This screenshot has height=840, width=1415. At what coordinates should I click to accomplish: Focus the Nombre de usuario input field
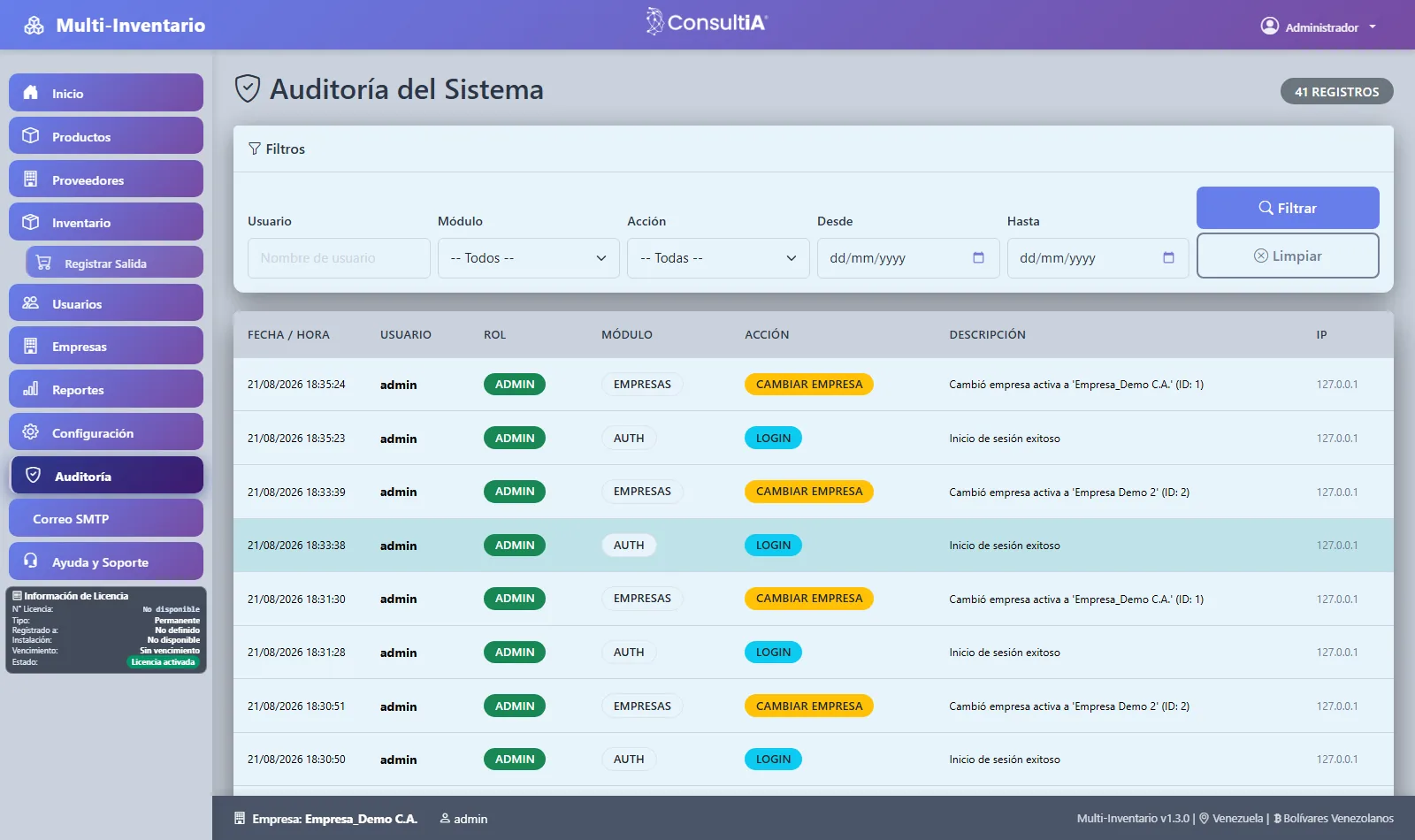[339, 258]
